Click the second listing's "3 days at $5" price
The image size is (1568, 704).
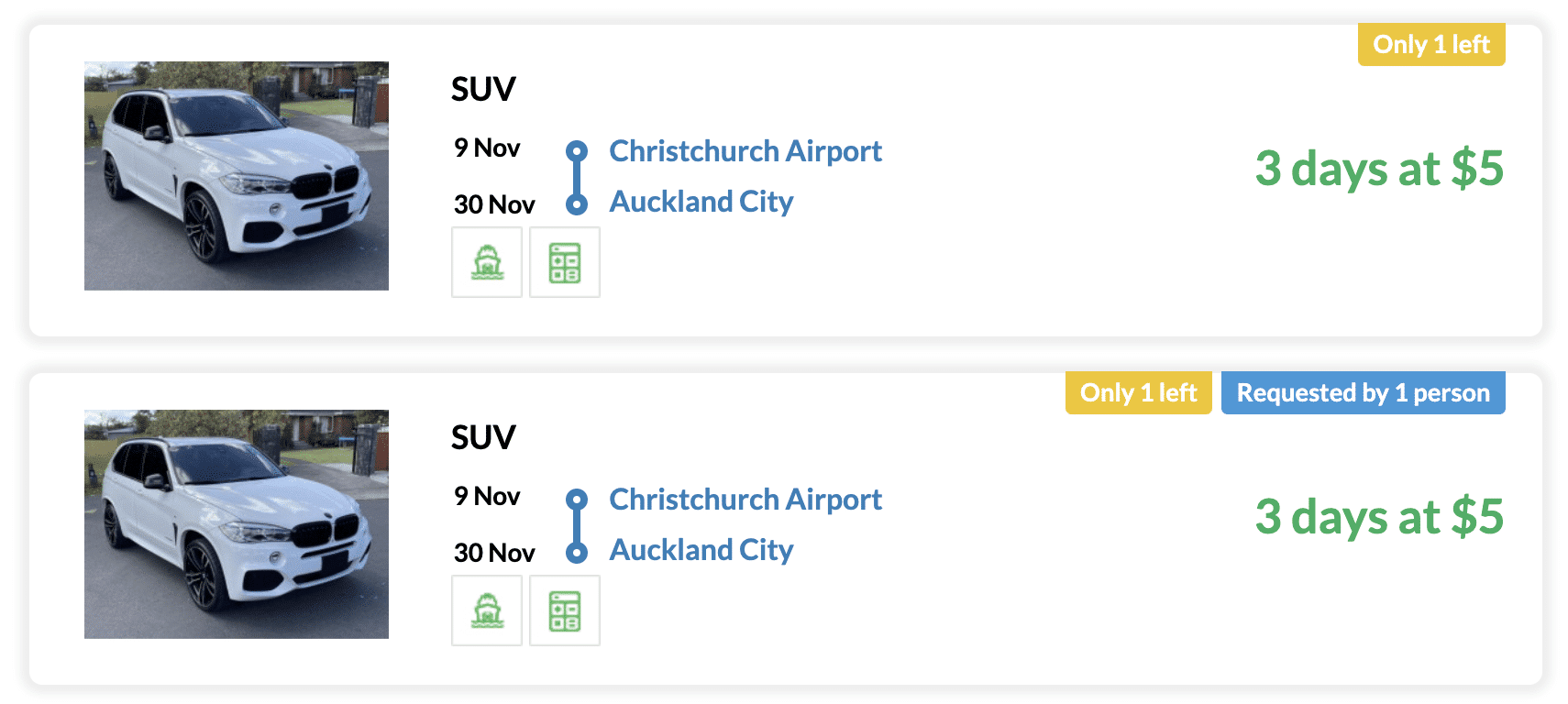coord(1379,517)
